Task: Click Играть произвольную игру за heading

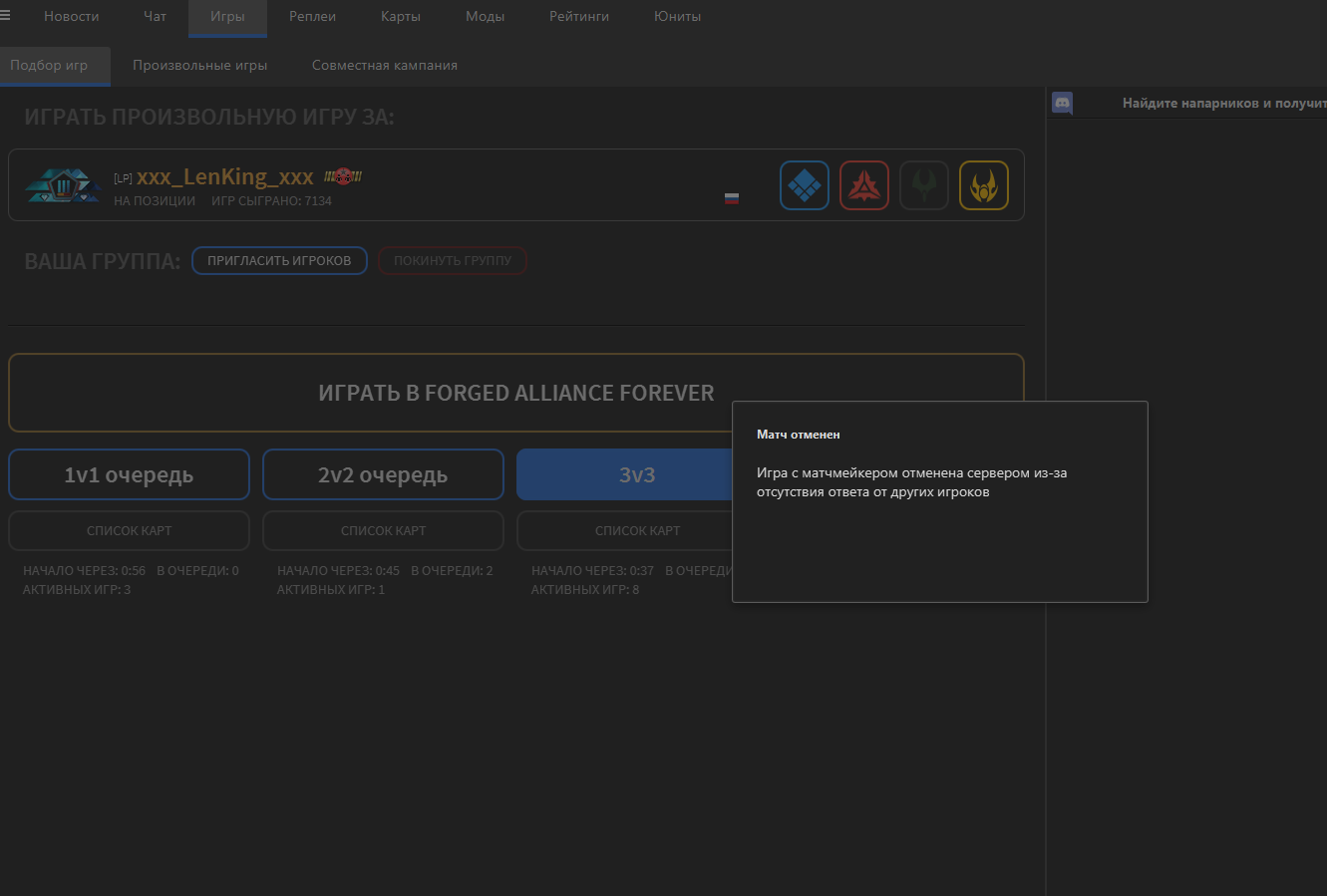Action: pos(209,118)
